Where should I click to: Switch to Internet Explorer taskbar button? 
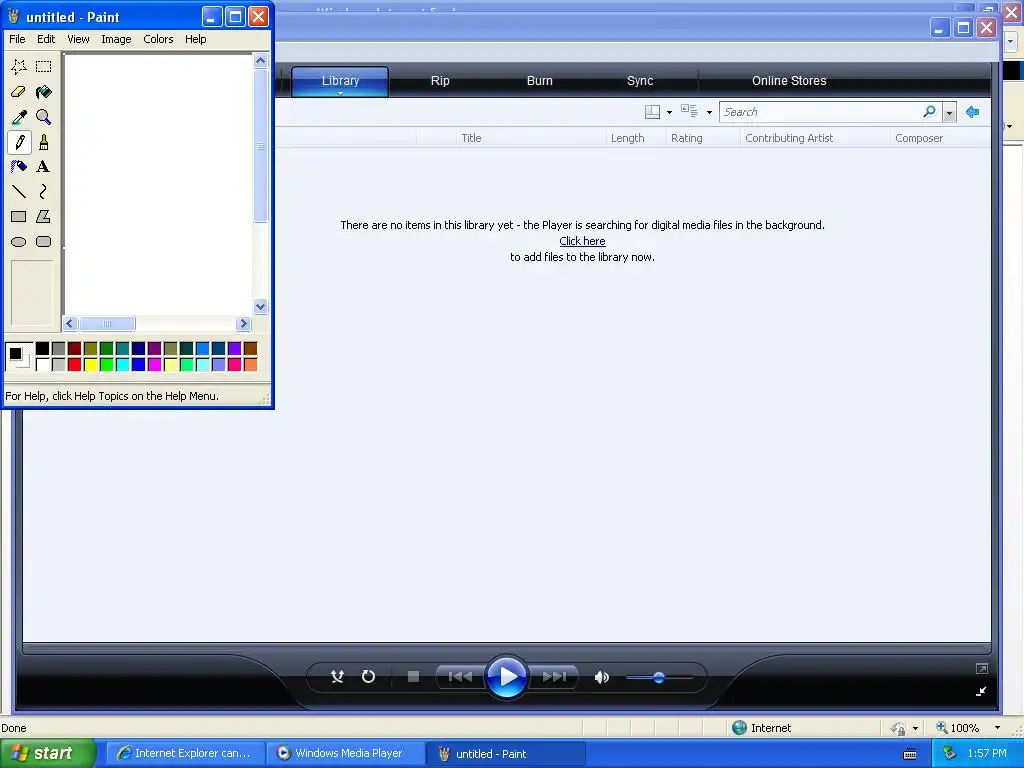click(185, 754)
